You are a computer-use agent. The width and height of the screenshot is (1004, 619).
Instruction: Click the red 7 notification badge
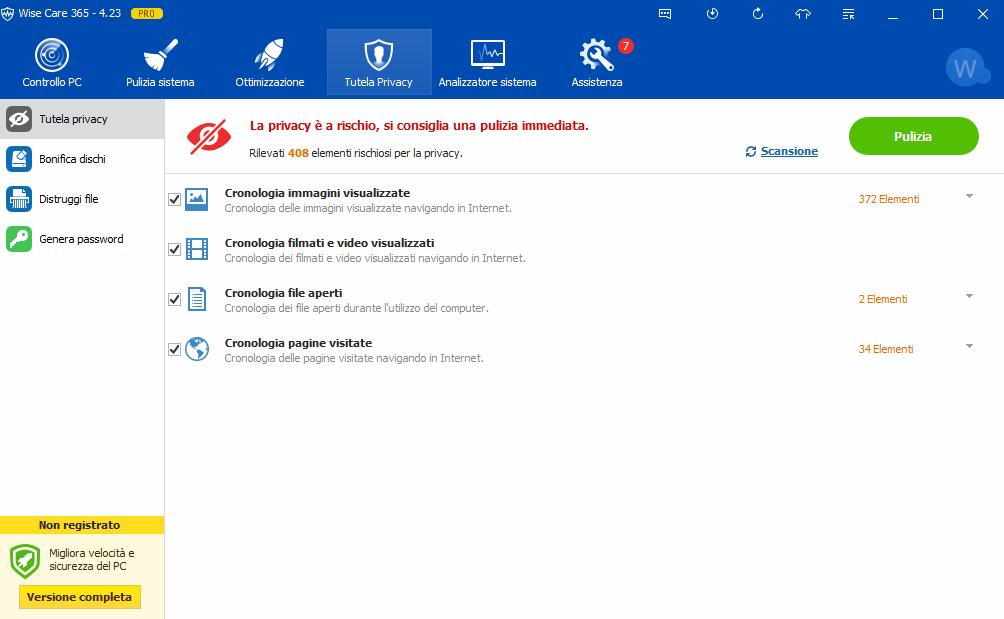tap(626, 46)
